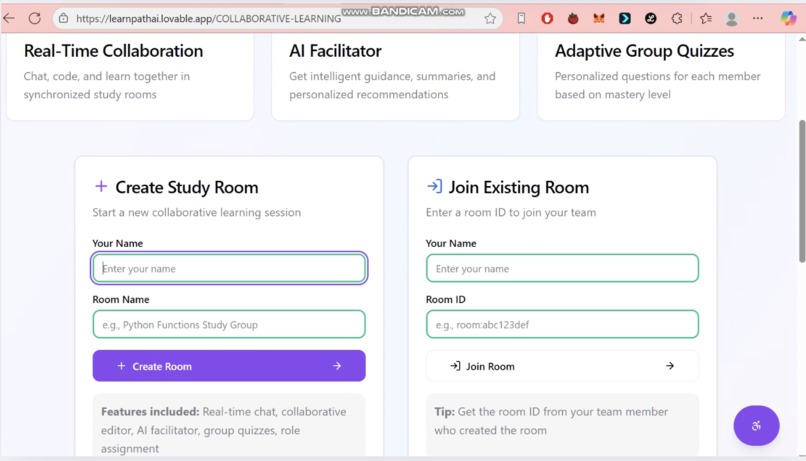Screen dimensions: 806x461
Task: Click the browser back arrow
Action: click(x=9, y=19)
